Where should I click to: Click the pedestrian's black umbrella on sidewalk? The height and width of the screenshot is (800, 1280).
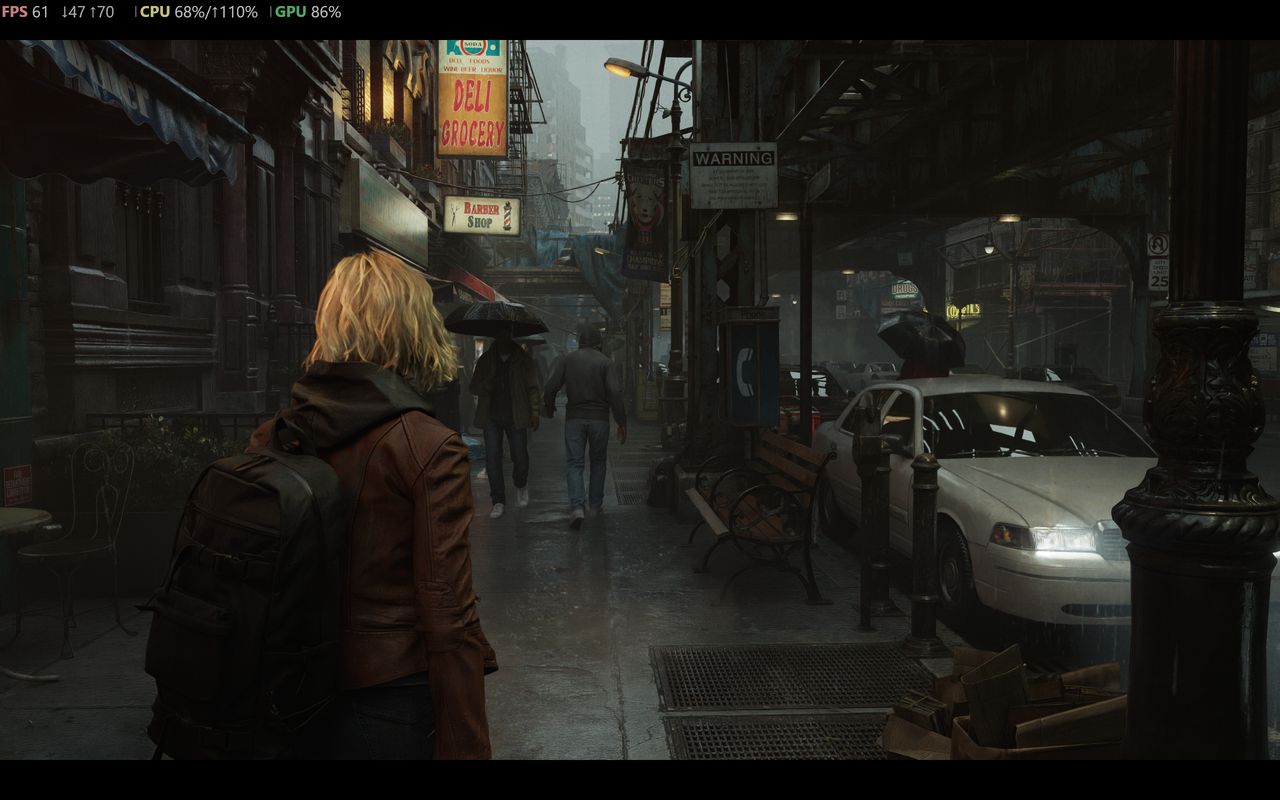496,319
